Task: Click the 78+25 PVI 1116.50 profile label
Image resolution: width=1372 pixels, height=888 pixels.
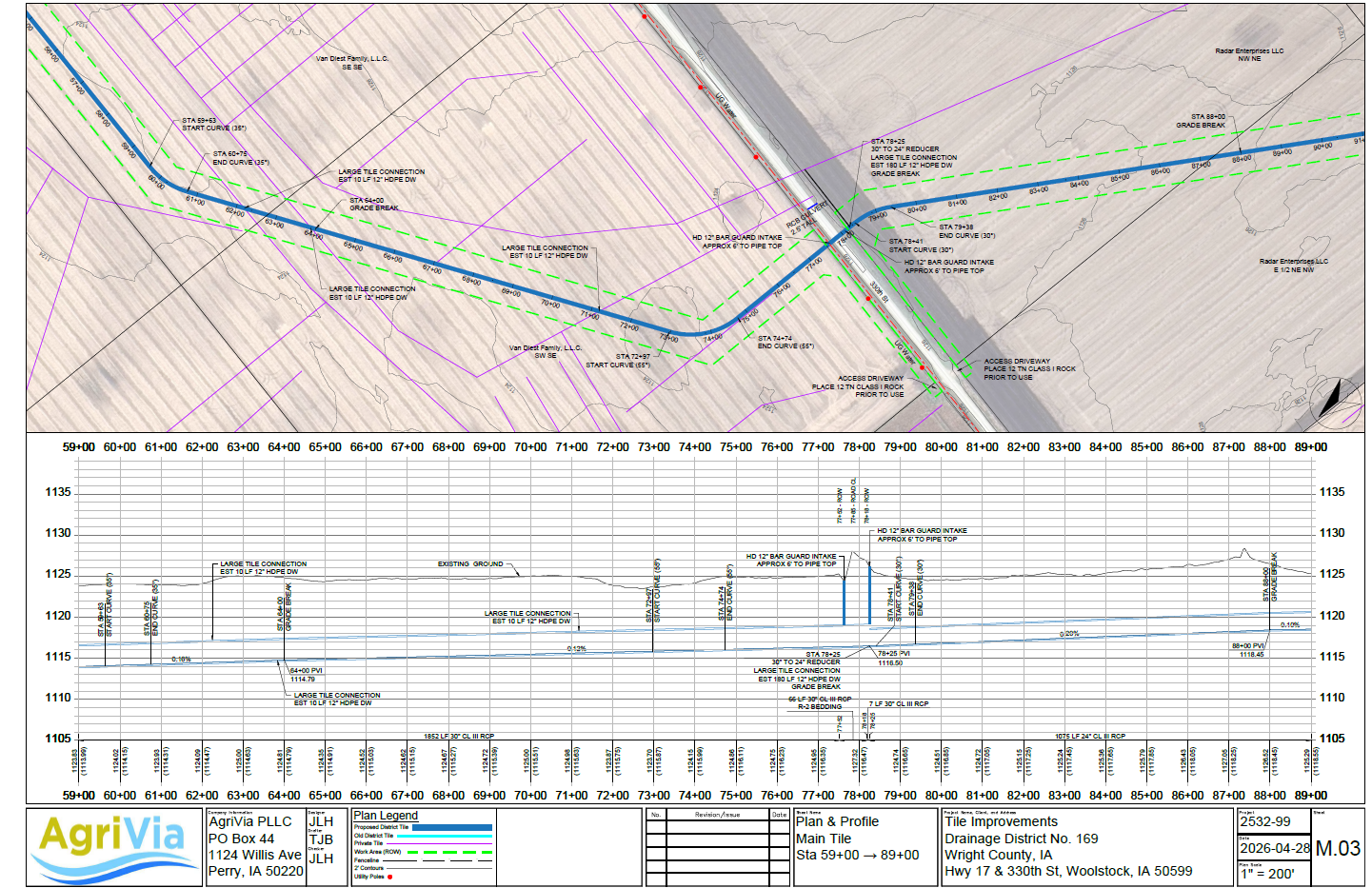Action: pyautogui.click(x=893, y=658)
